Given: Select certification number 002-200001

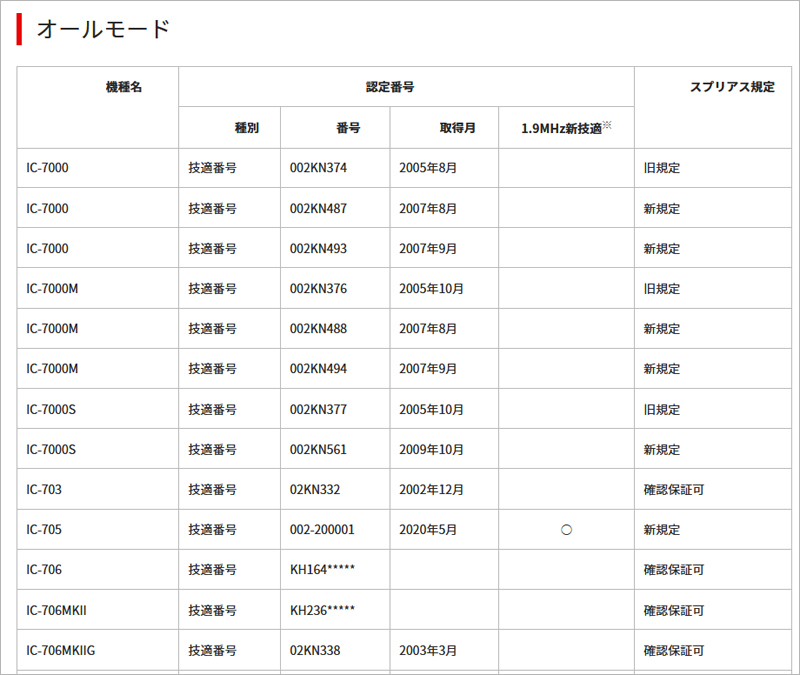Looking at the screenshot, I should [x=322, y=530].
